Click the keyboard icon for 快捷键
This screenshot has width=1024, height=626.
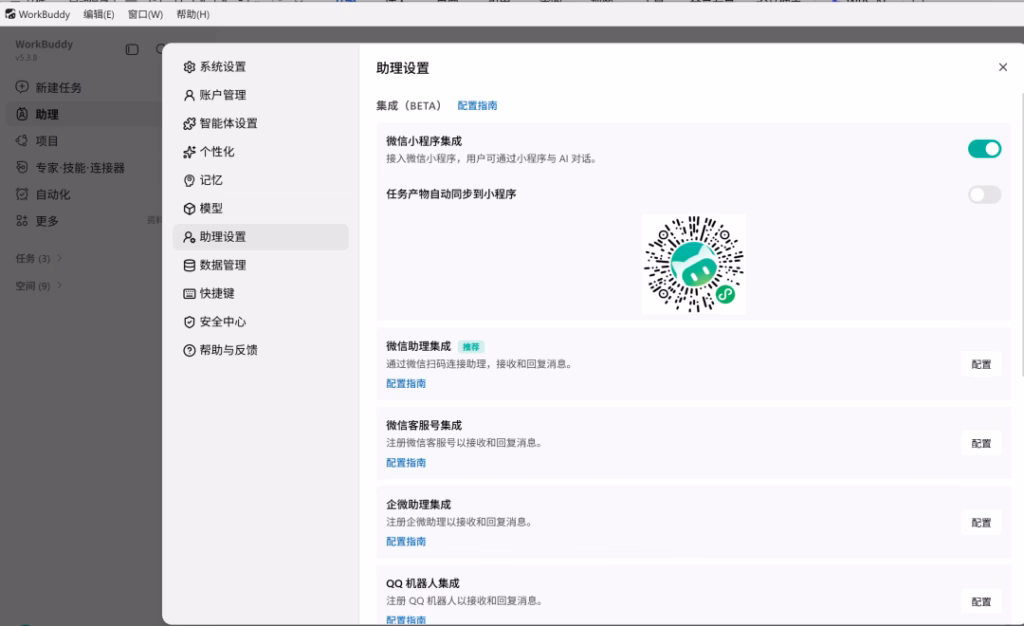point(189,294)
